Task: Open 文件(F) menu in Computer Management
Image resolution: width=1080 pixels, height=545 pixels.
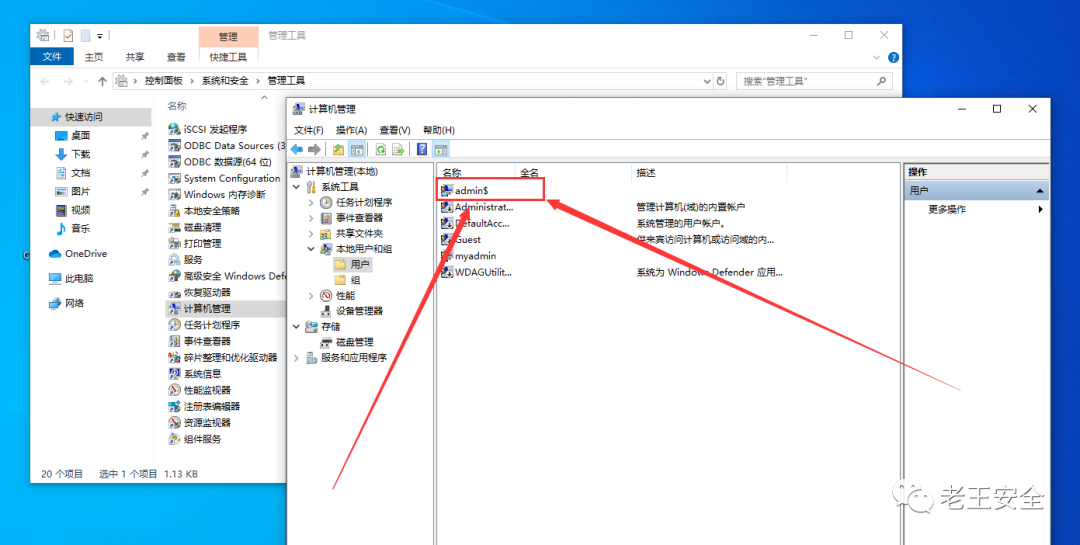Action: pos(309,130)
